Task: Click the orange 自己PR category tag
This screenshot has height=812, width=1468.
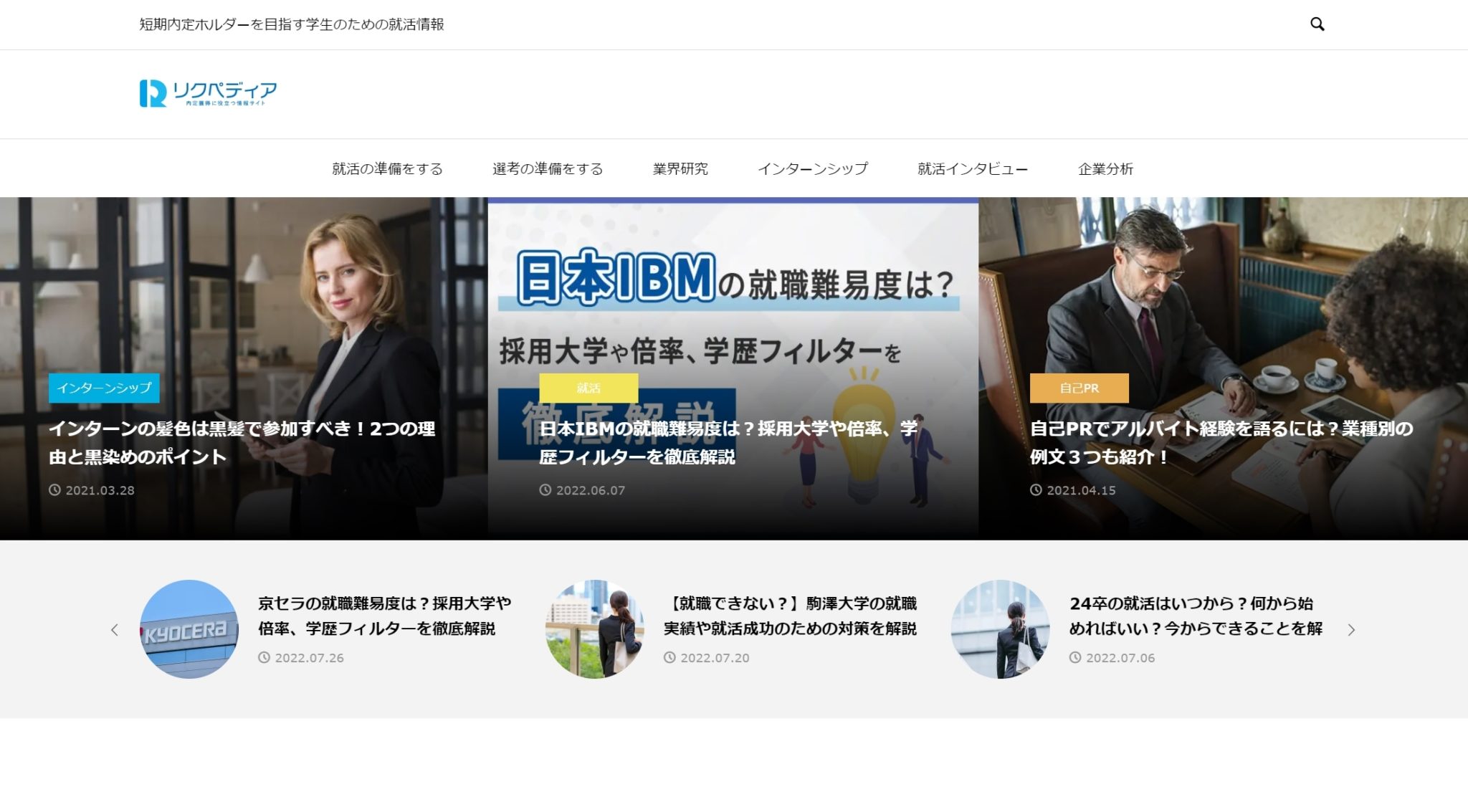Action: (x=1079, y=388)
